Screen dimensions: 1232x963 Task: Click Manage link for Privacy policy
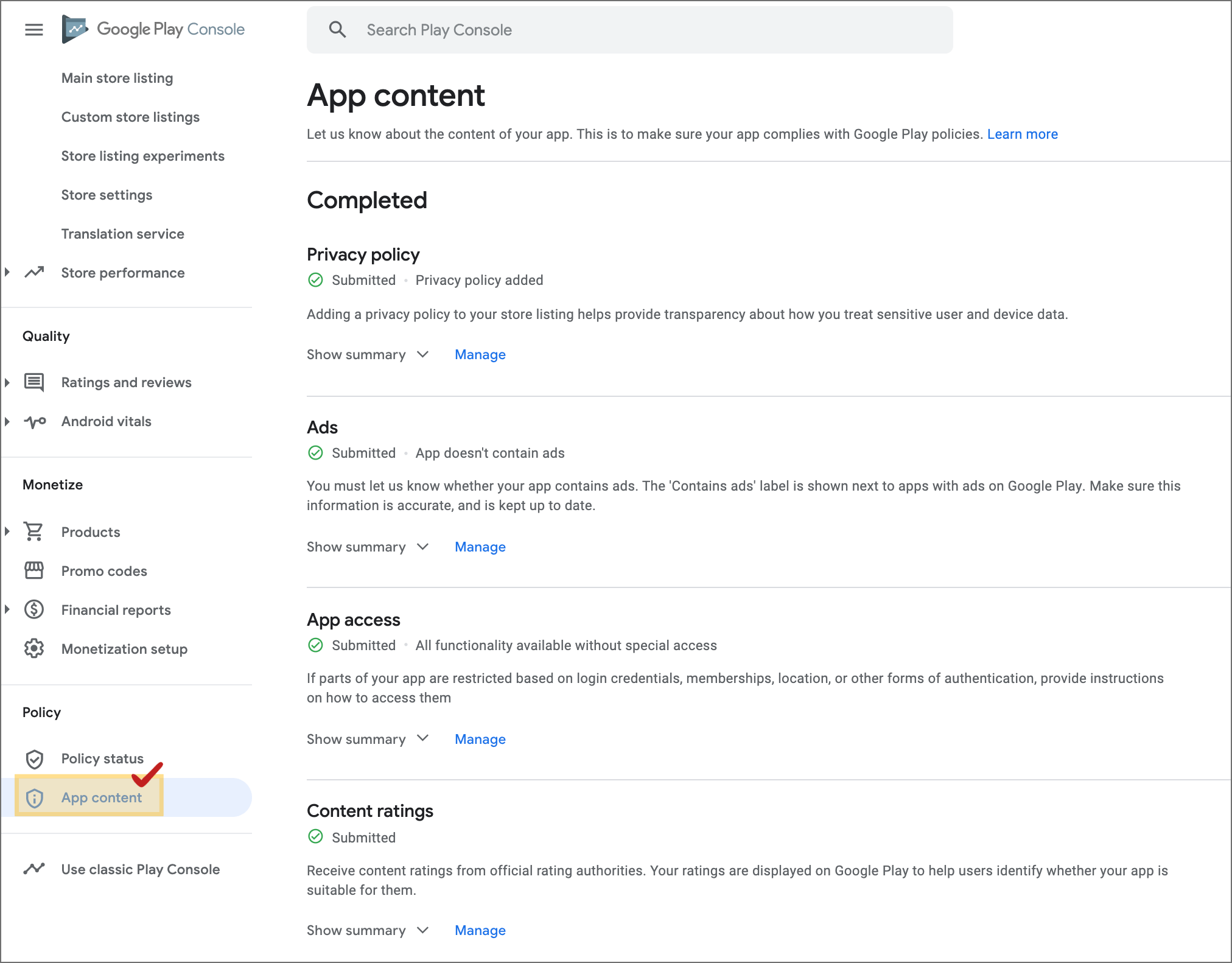pos(480,354)
